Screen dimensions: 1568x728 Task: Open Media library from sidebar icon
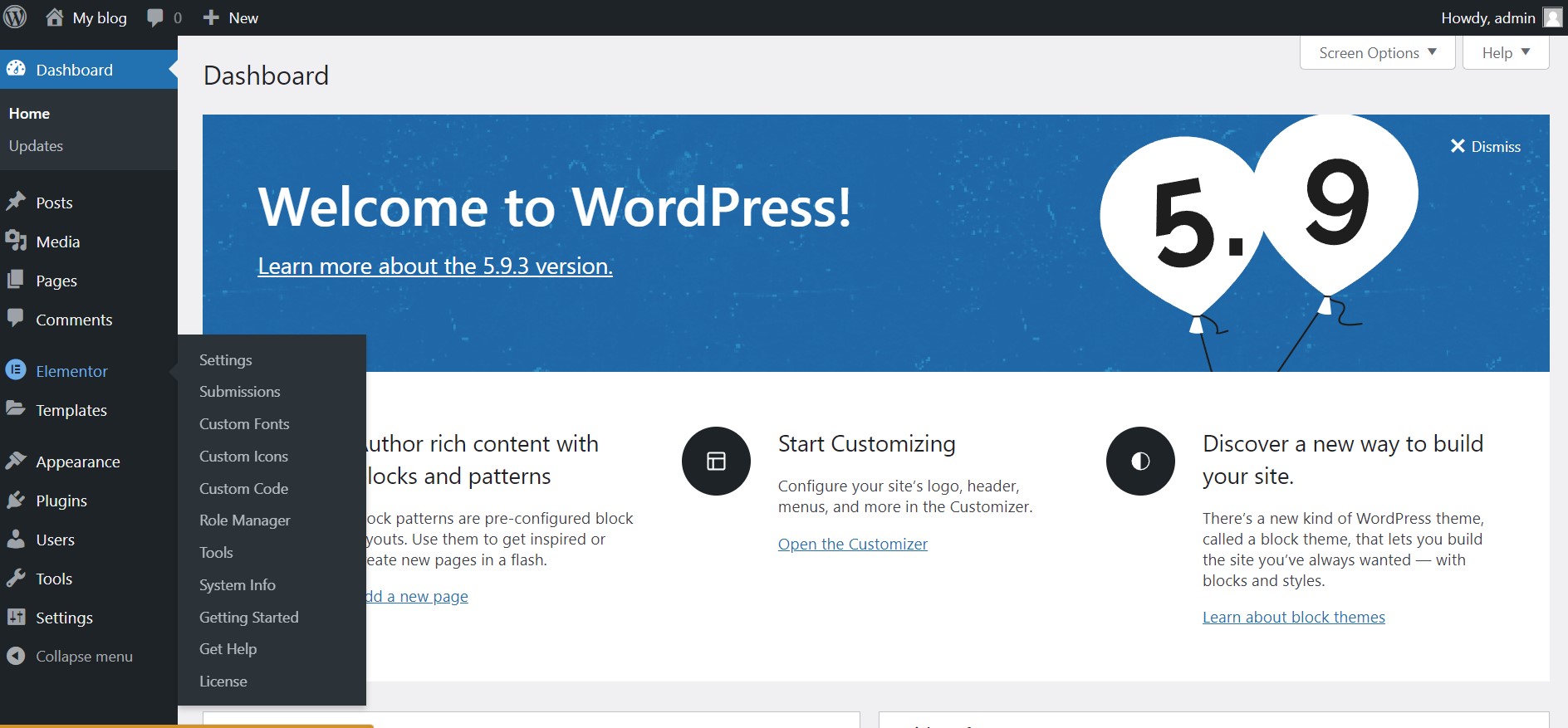pyautogui.click(x=16, y=241)
